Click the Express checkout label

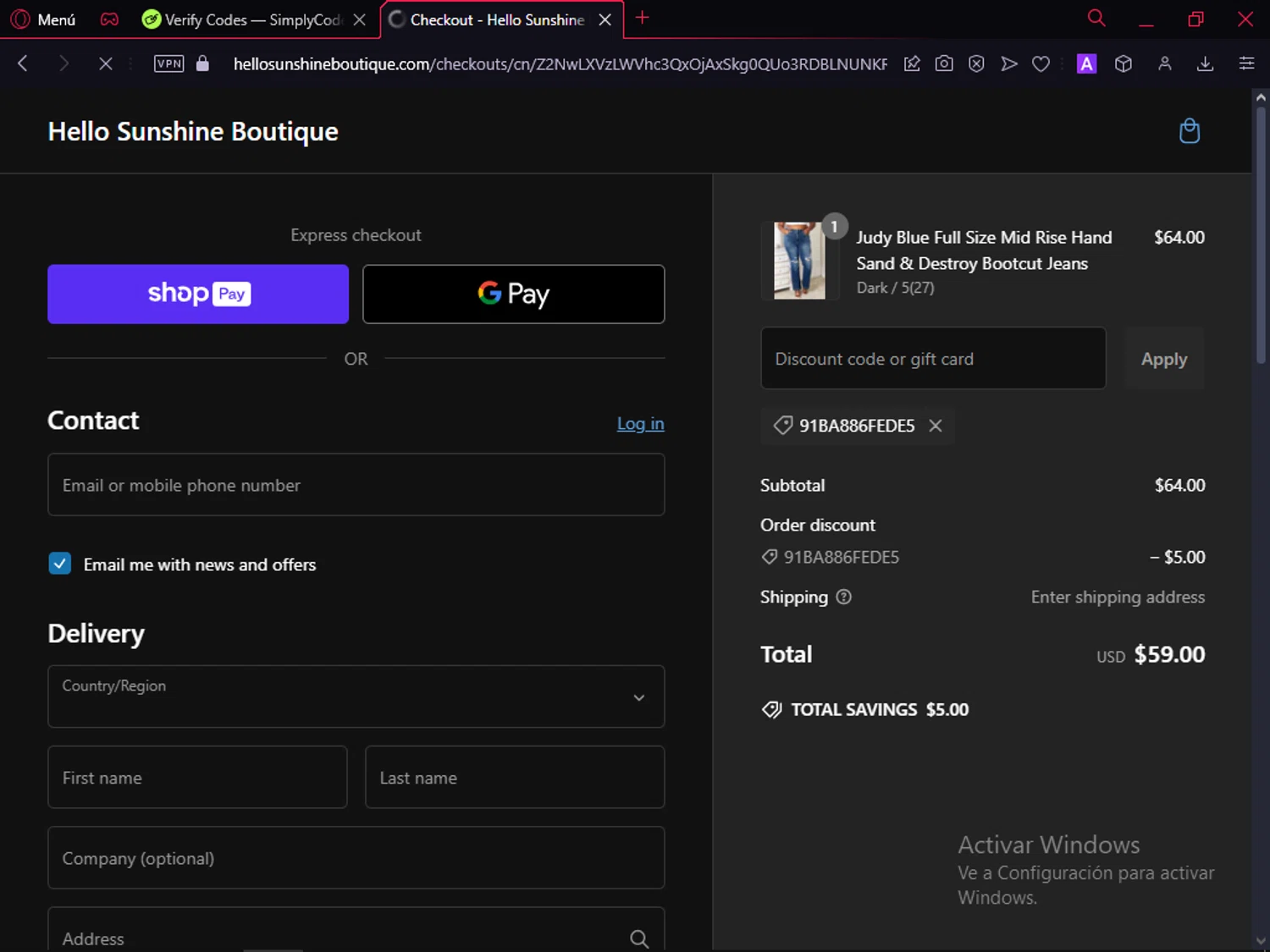(x=356, y=235)
